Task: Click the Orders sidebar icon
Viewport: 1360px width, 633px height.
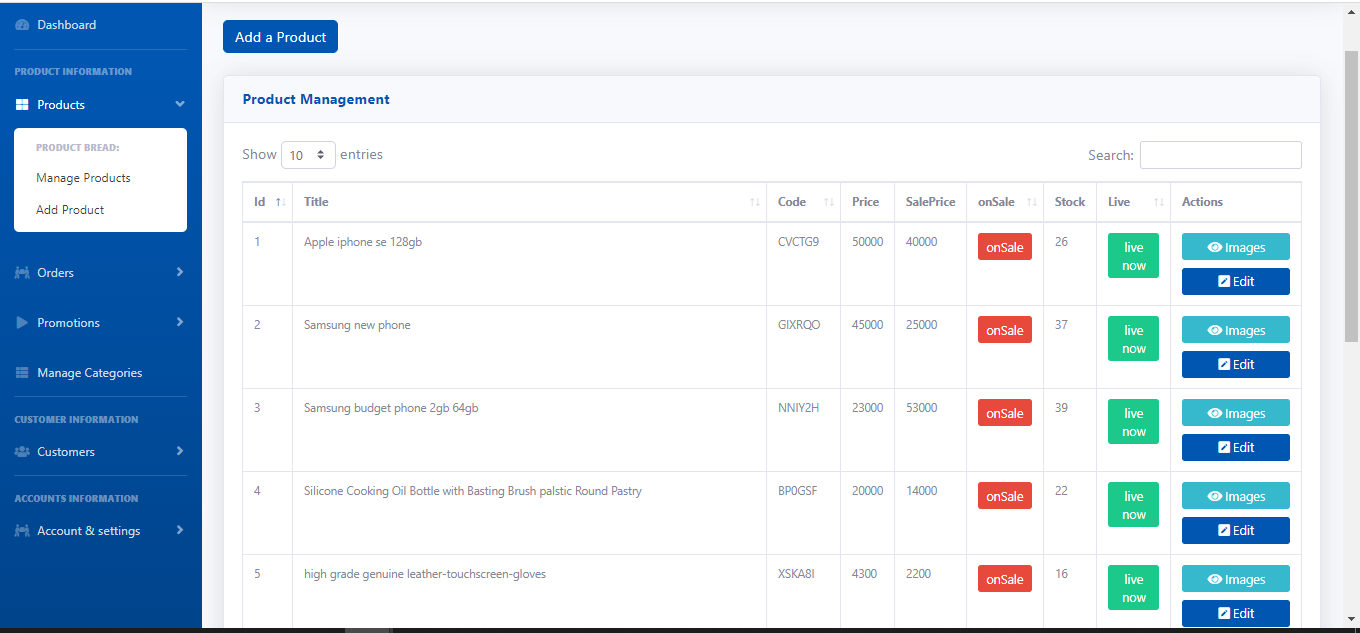Action: click(x=22, y=273)
